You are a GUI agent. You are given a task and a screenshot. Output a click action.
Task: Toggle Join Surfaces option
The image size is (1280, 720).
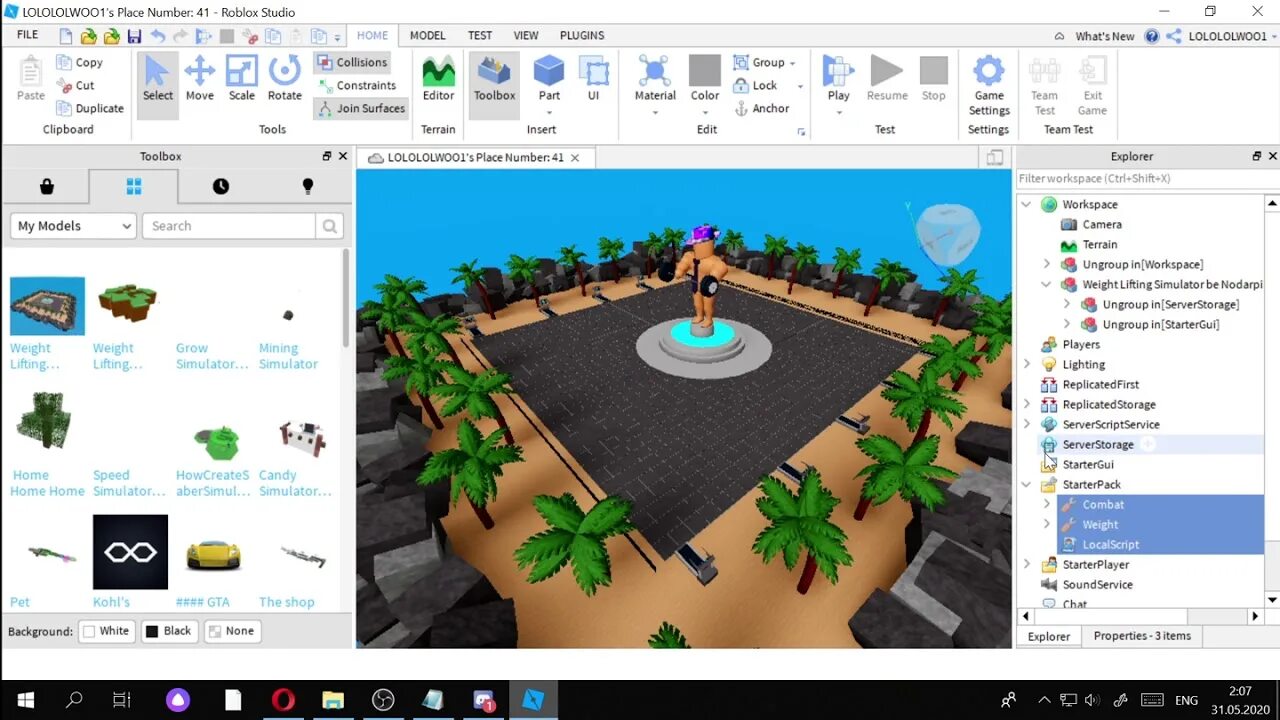pyautogui.click(x=361, y=108)
